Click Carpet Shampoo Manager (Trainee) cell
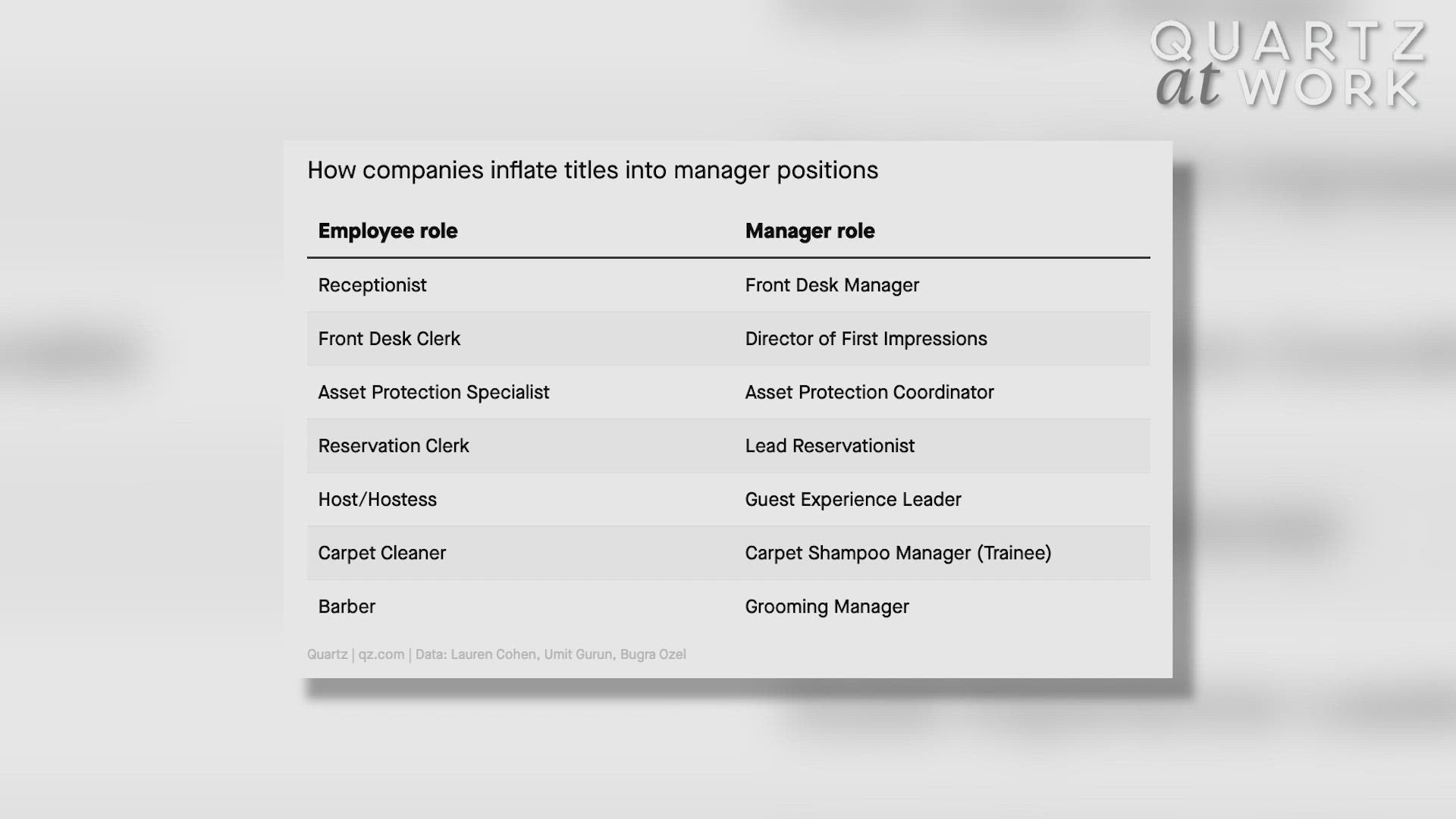 tap(898, 554)
